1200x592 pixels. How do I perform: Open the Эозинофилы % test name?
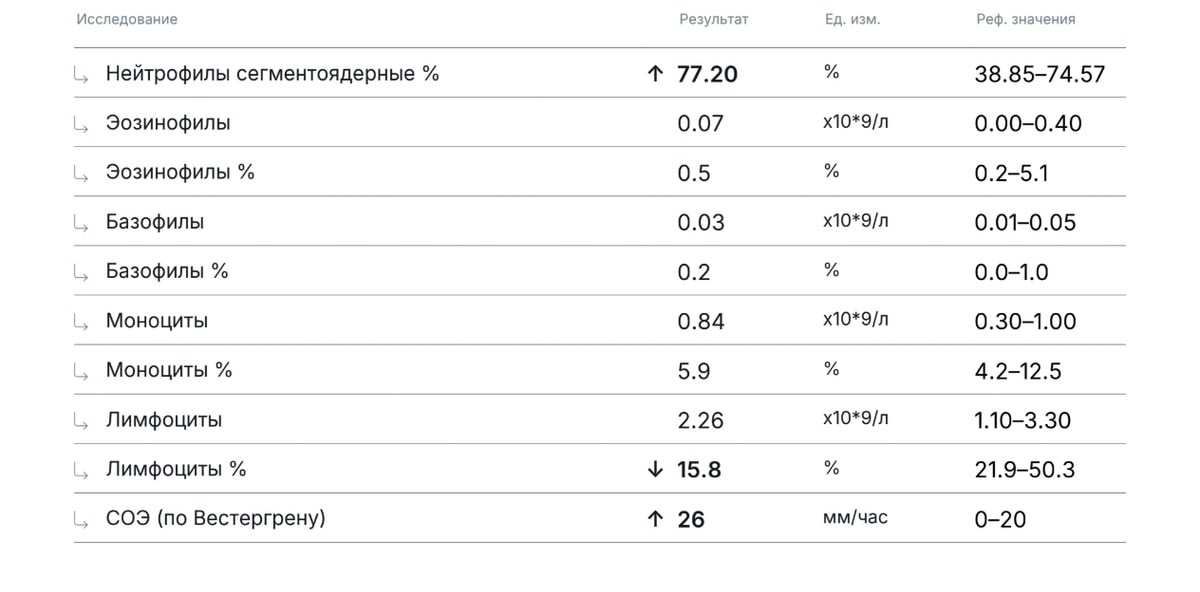pyautogui.click(x=180, y=172)
